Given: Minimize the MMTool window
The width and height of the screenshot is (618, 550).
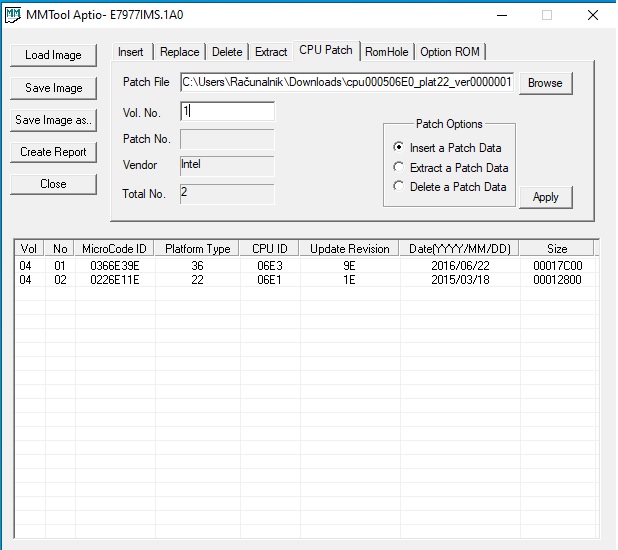Looking at the screenshot, I should (x=502, y=15).
